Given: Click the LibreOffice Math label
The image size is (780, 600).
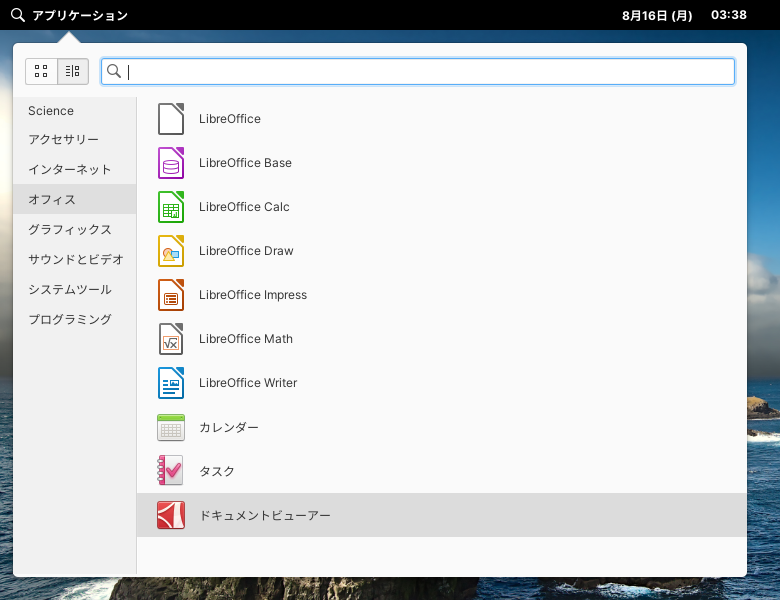Looking at the screenshot, I should tap(246, 339).
